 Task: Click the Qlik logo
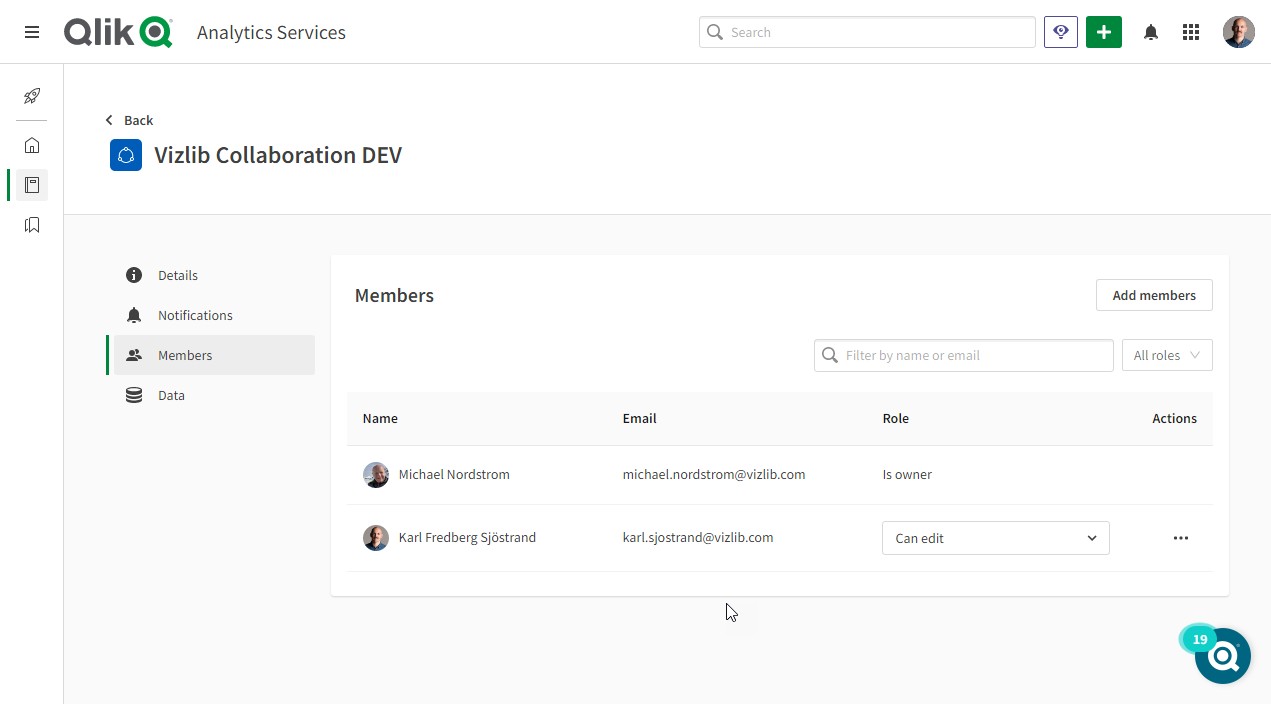118,32
